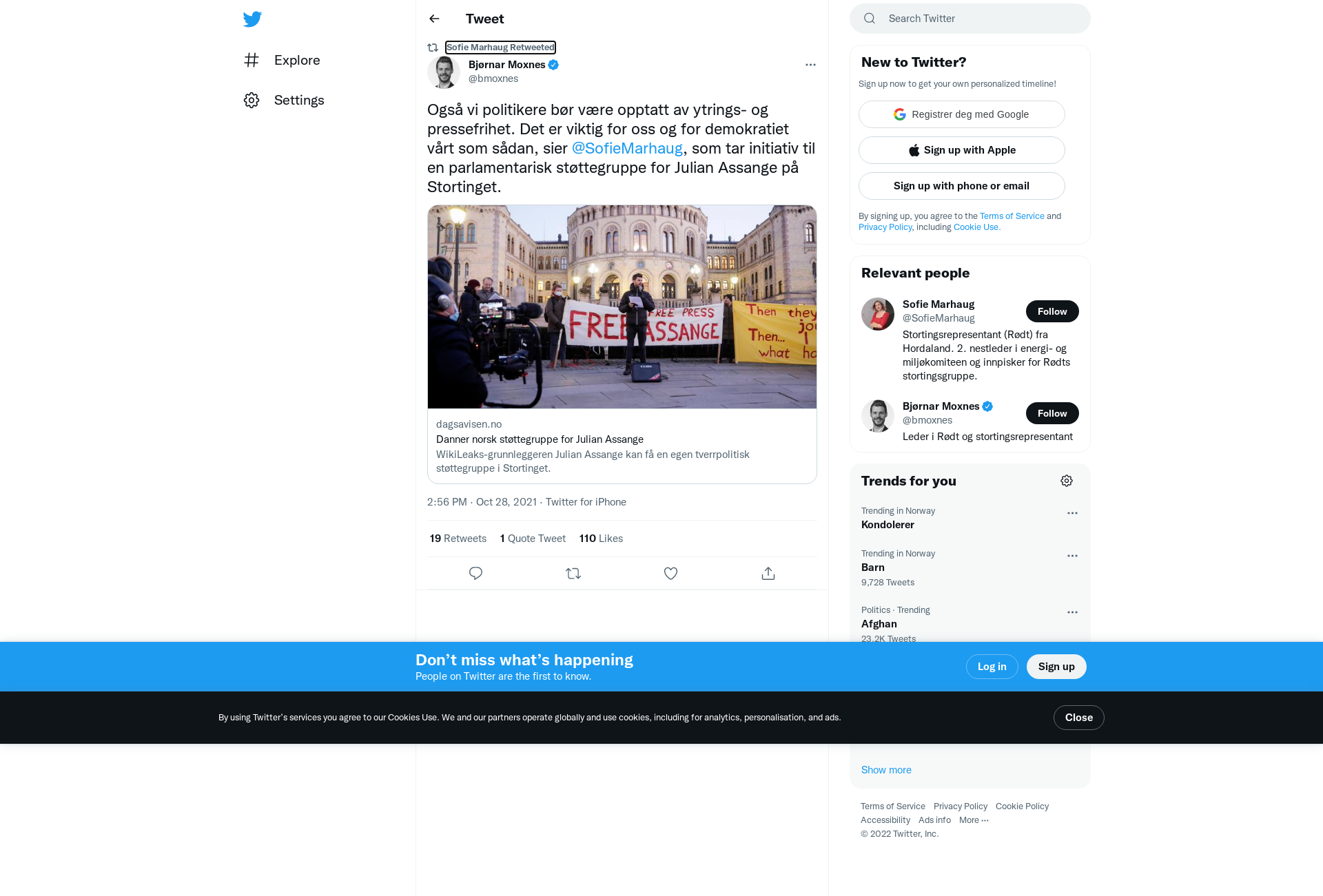Click Sign up with Apple
This screenshot has width=1323, height=896.
(x=962, y=150)
